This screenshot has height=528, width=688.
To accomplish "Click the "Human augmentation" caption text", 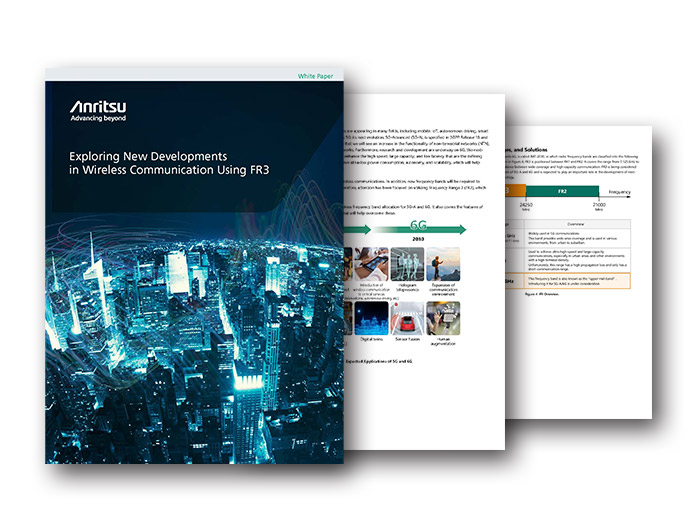I will pos(443,341).
